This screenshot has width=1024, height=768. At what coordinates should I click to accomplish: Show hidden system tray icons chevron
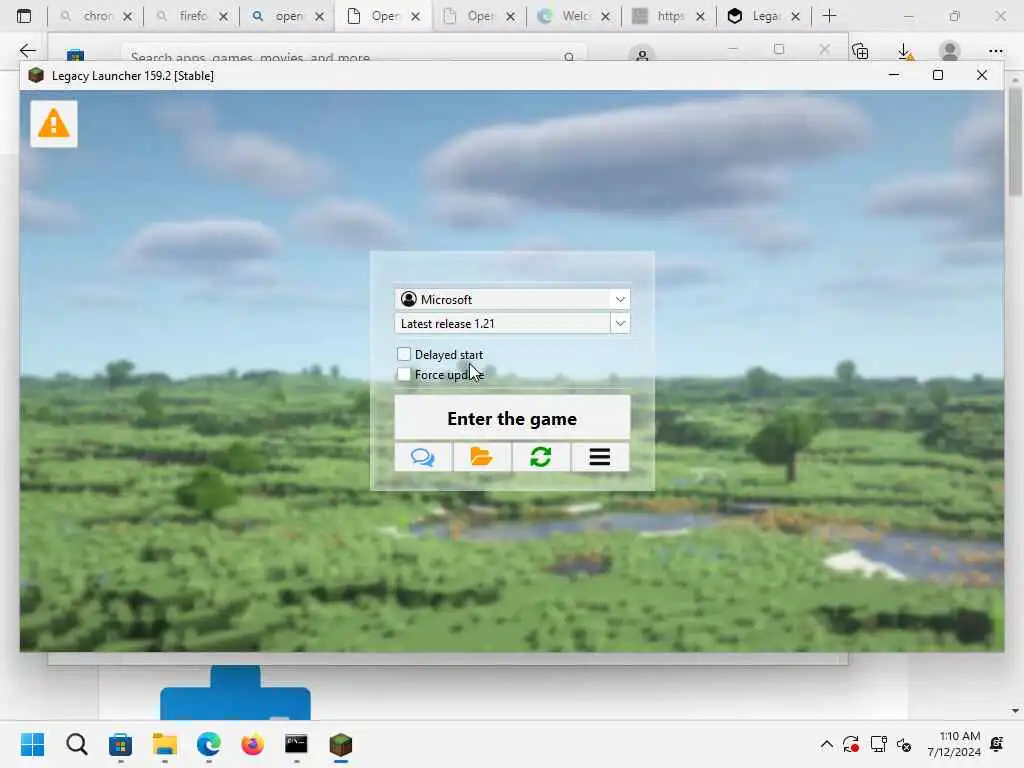827,744
